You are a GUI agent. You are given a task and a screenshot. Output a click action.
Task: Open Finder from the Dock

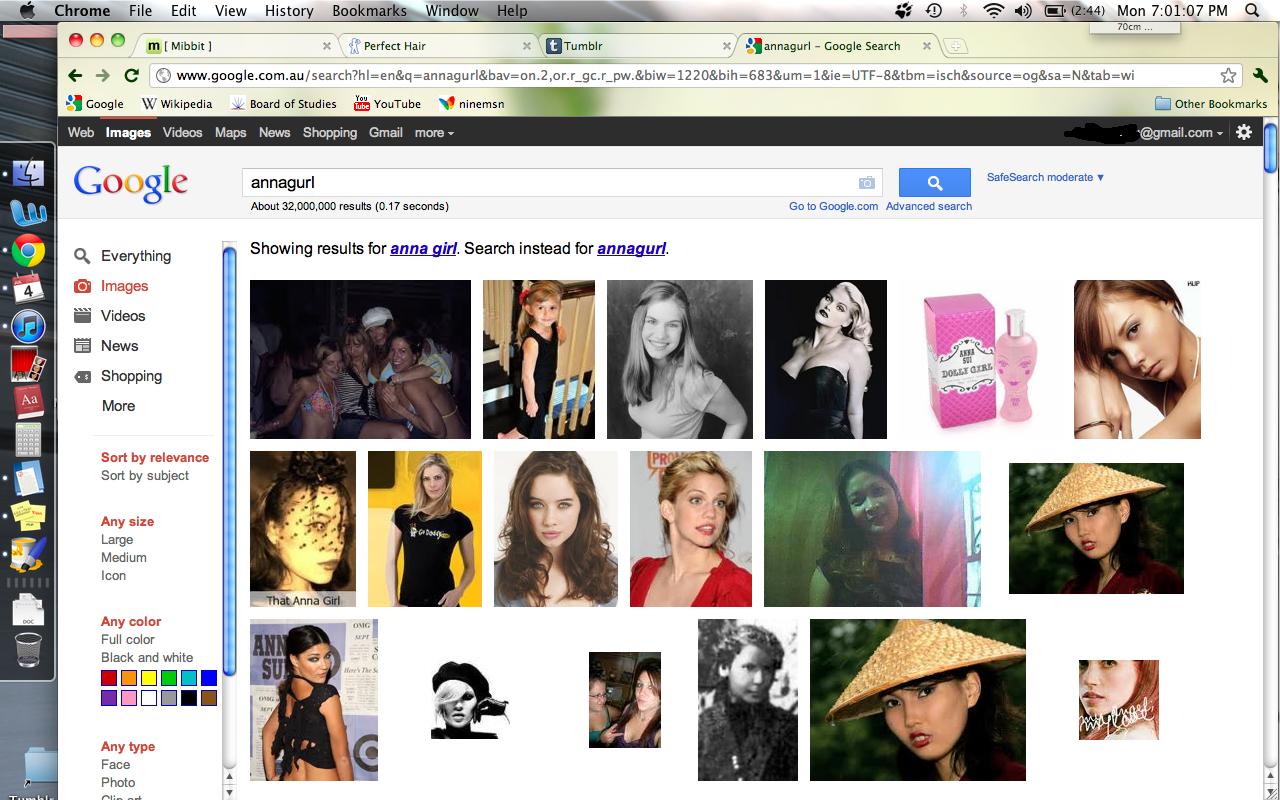[28, 172]
